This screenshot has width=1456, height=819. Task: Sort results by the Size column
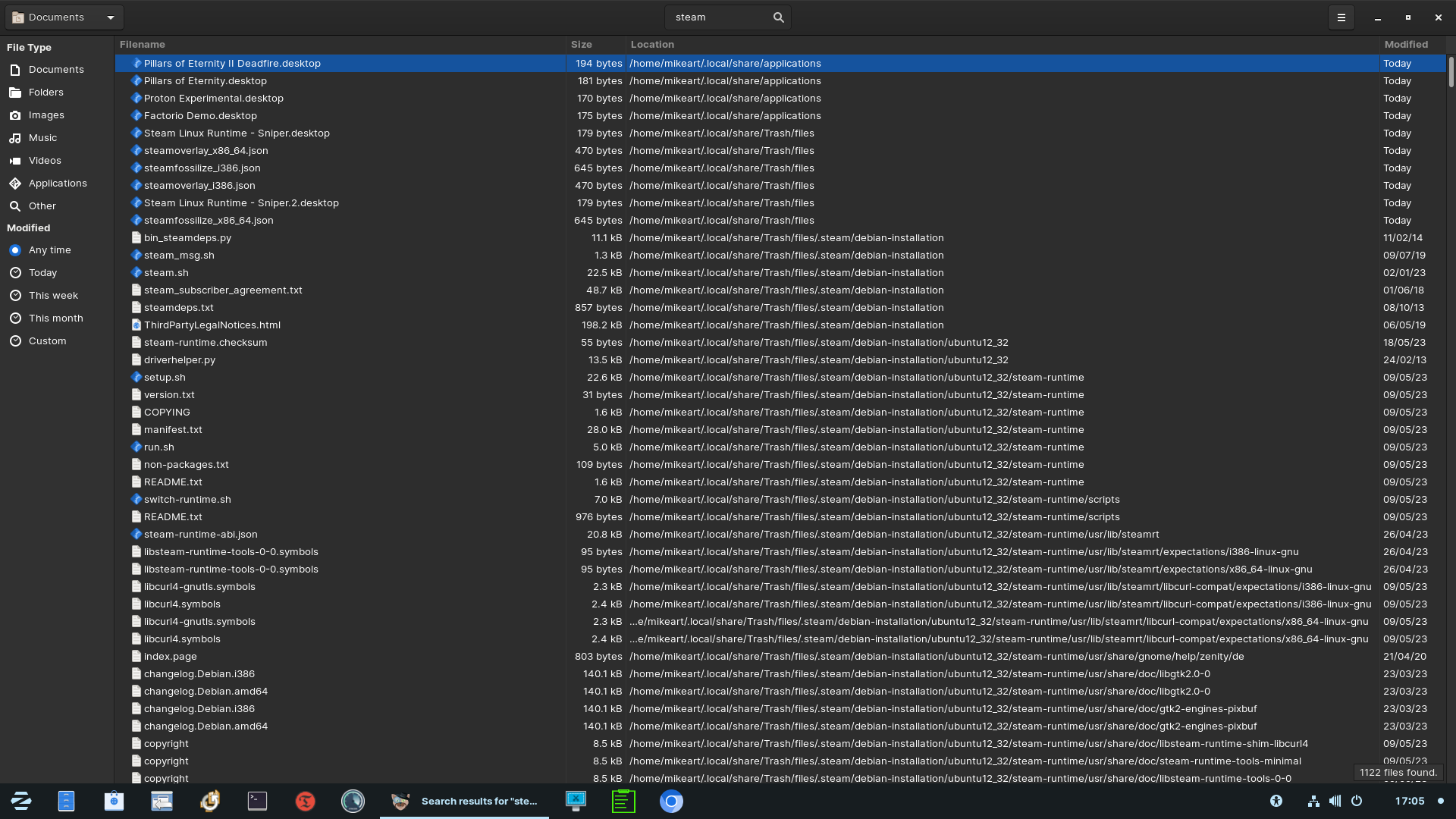click(595, 45)
